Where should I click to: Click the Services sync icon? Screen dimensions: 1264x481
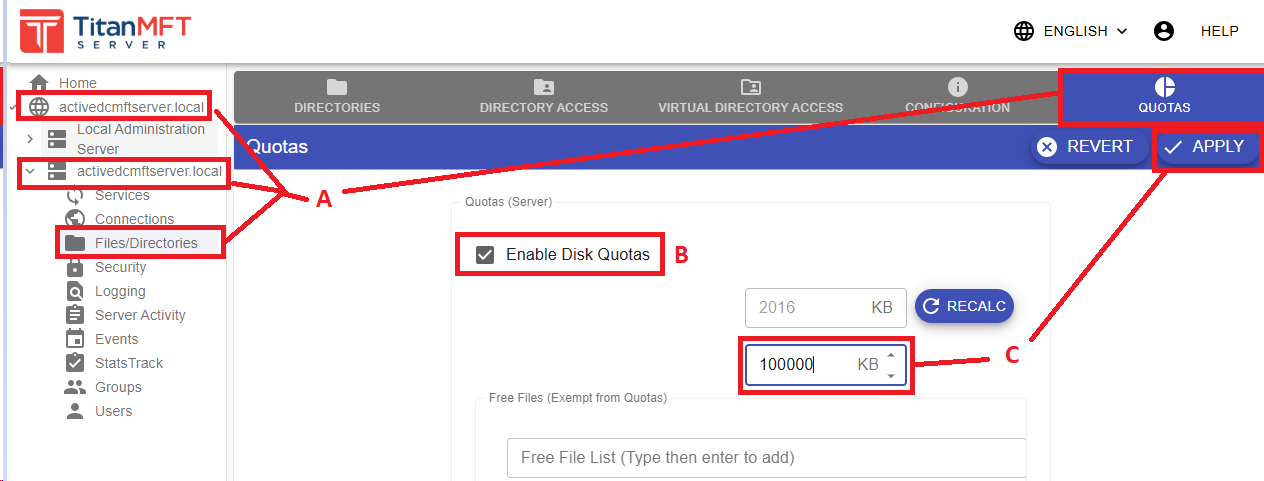pos(75,196)
